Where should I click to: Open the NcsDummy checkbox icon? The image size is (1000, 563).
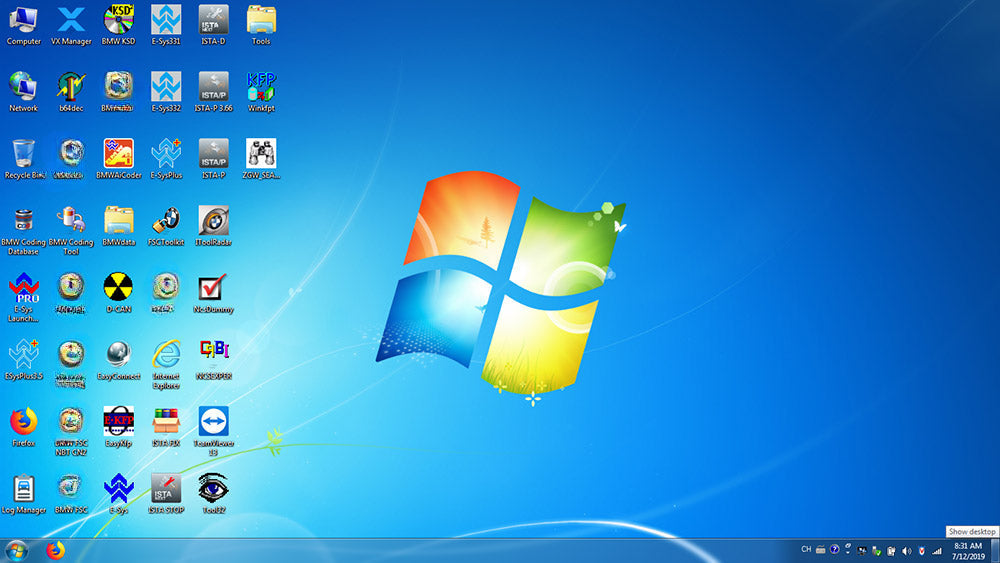pos(213,289)
